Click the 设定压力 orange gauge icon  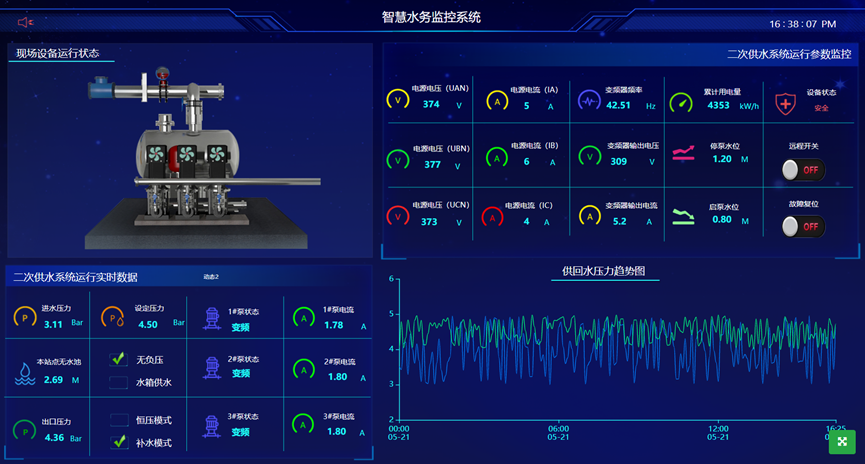pyautogui.click(x=117, y=318)
